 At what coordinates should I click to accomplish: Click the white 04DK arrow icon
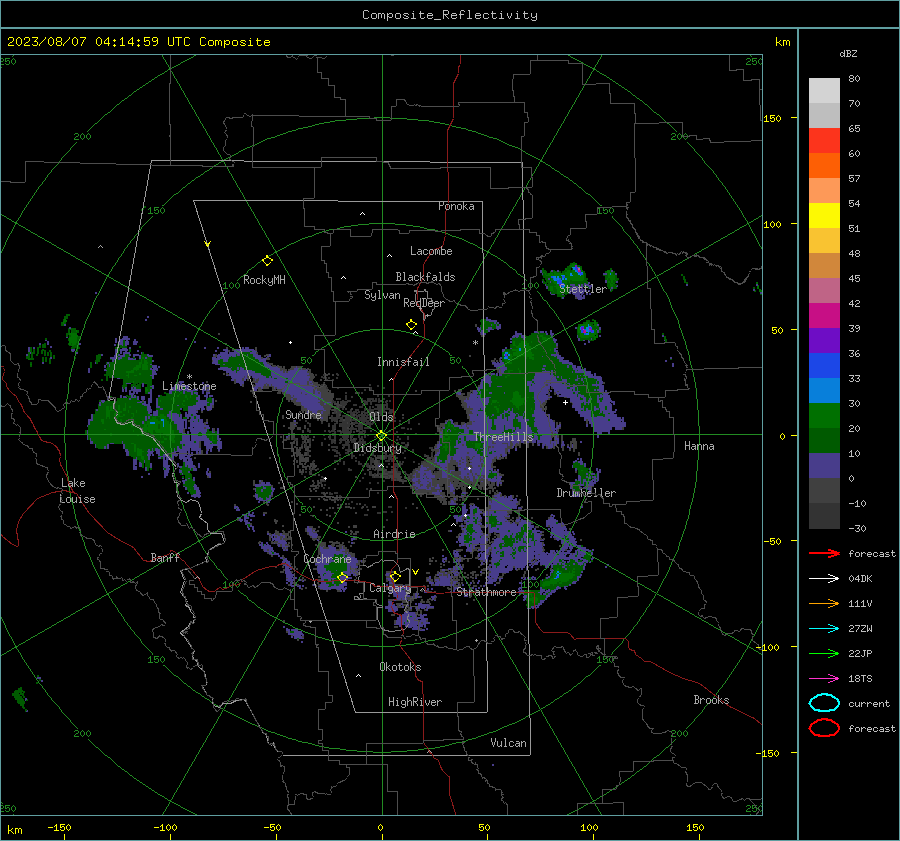coord(824,578)
